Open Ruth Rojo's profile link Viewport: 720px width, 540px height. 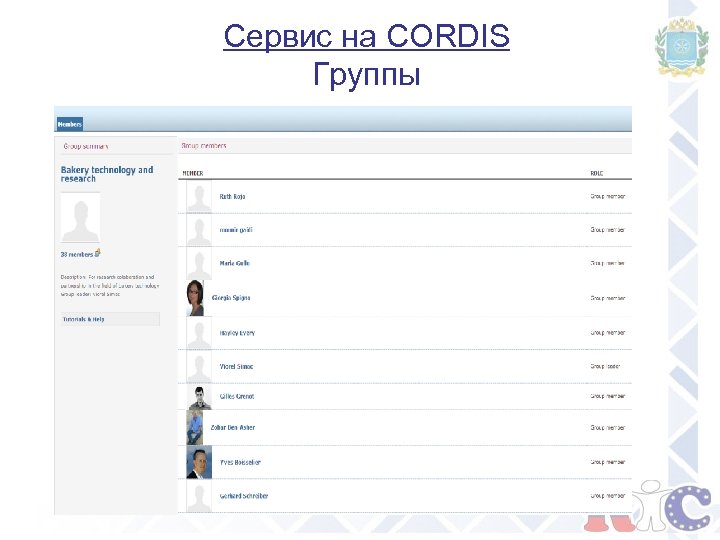point(232,197)
